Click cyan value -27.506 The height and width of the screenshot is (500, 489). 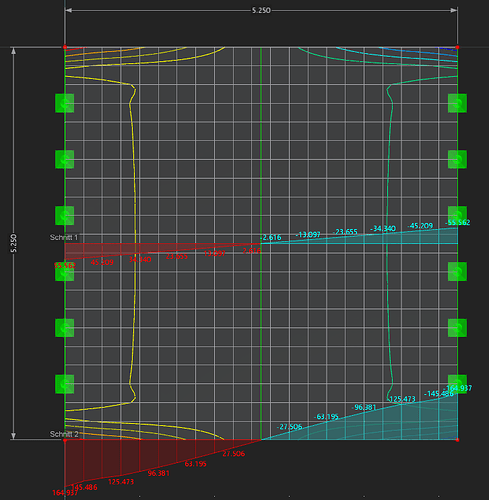click(x=289, y=427)
